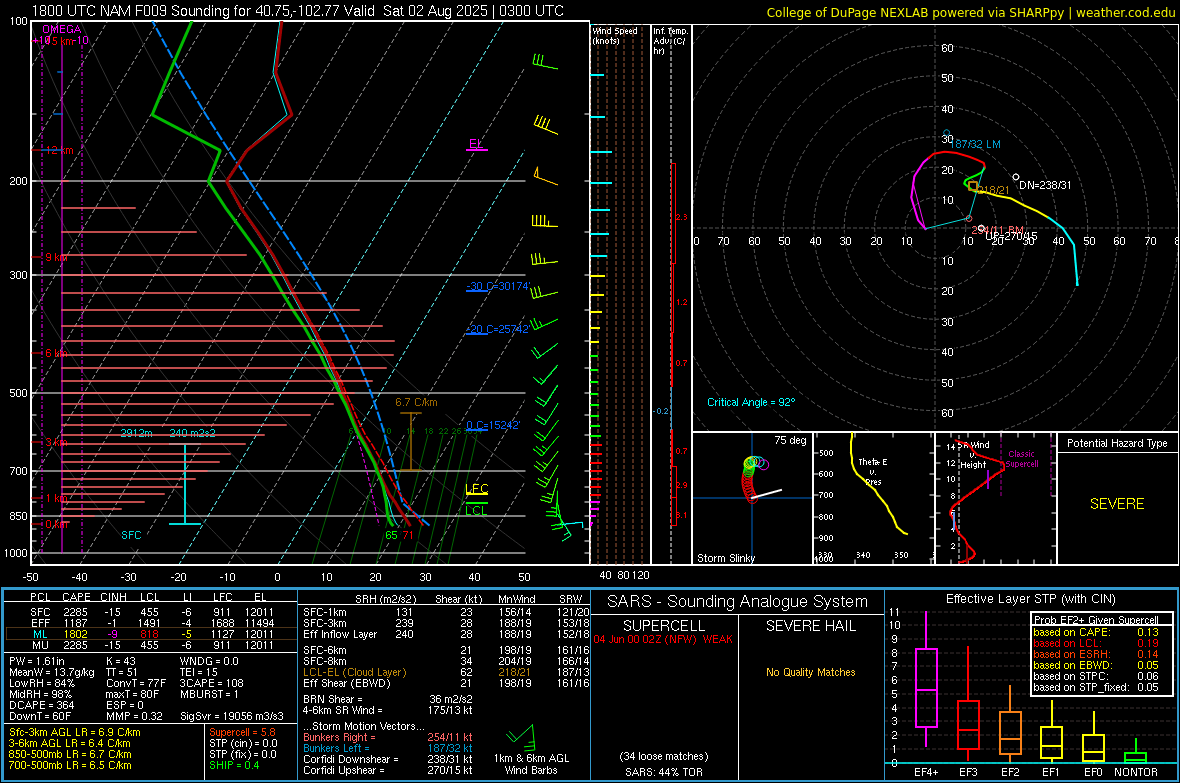Click the orange LCL-EL (Cloud Layer) row
The width and height of the screenshot is (1180, 783).
(x=446, y=672)
